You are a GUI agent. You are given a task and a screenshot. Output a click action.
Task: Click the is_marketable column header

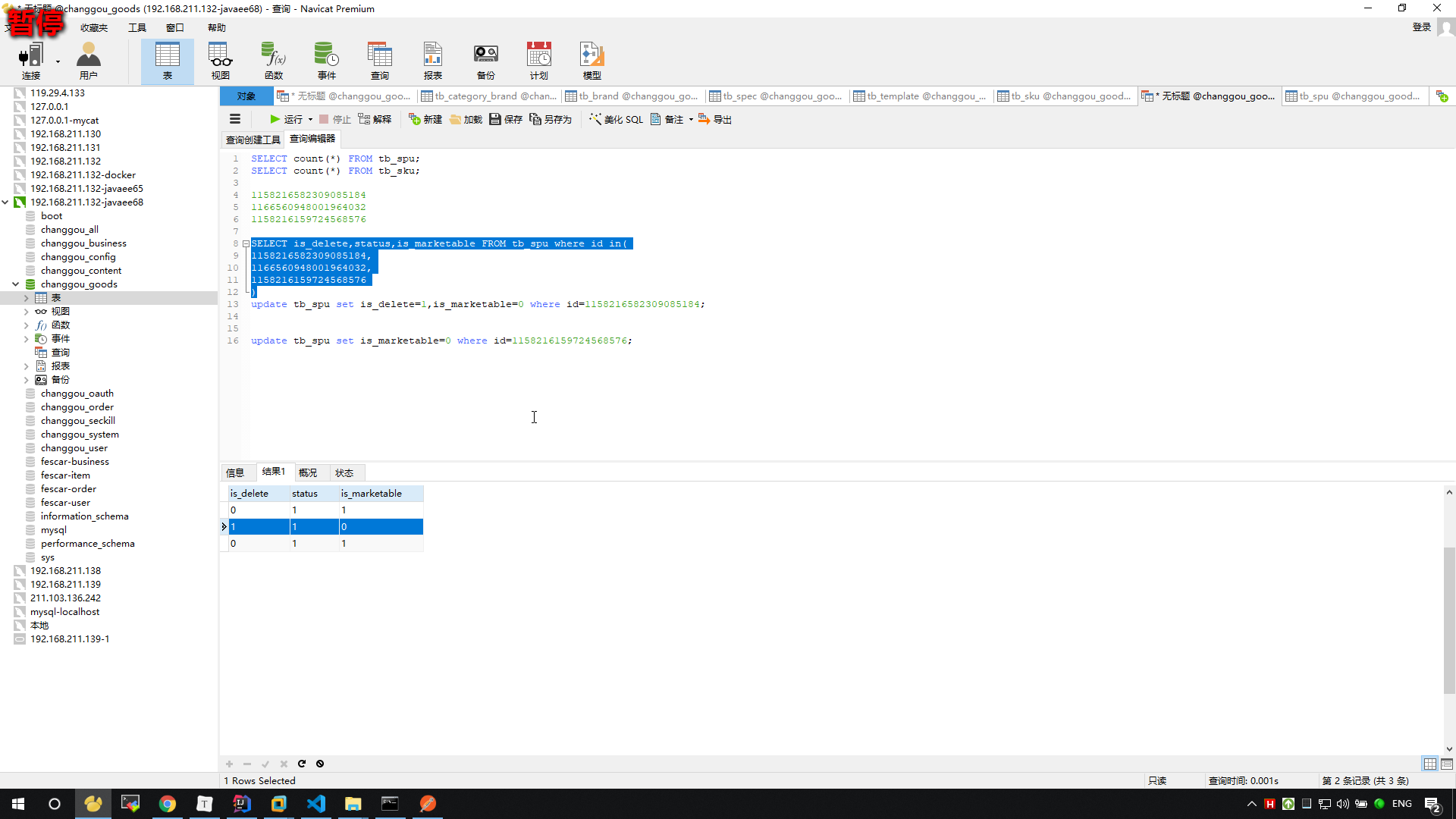tap(380, 494)
